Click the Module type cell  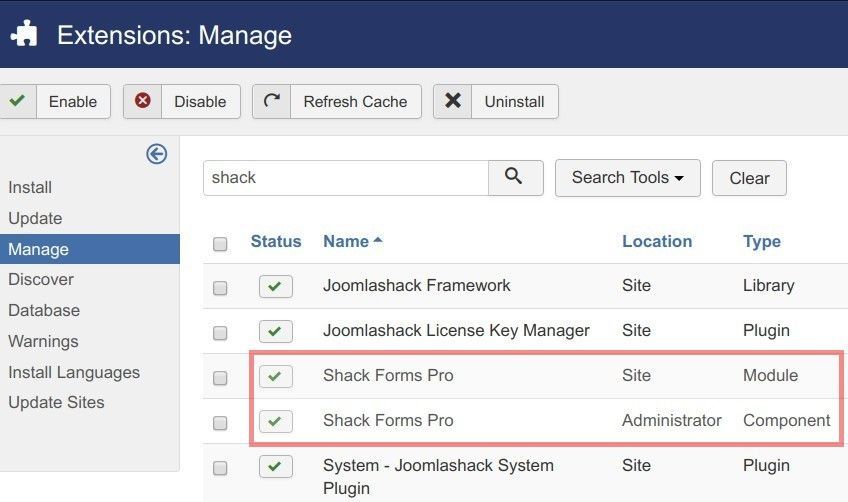click(x=771, y=375)
